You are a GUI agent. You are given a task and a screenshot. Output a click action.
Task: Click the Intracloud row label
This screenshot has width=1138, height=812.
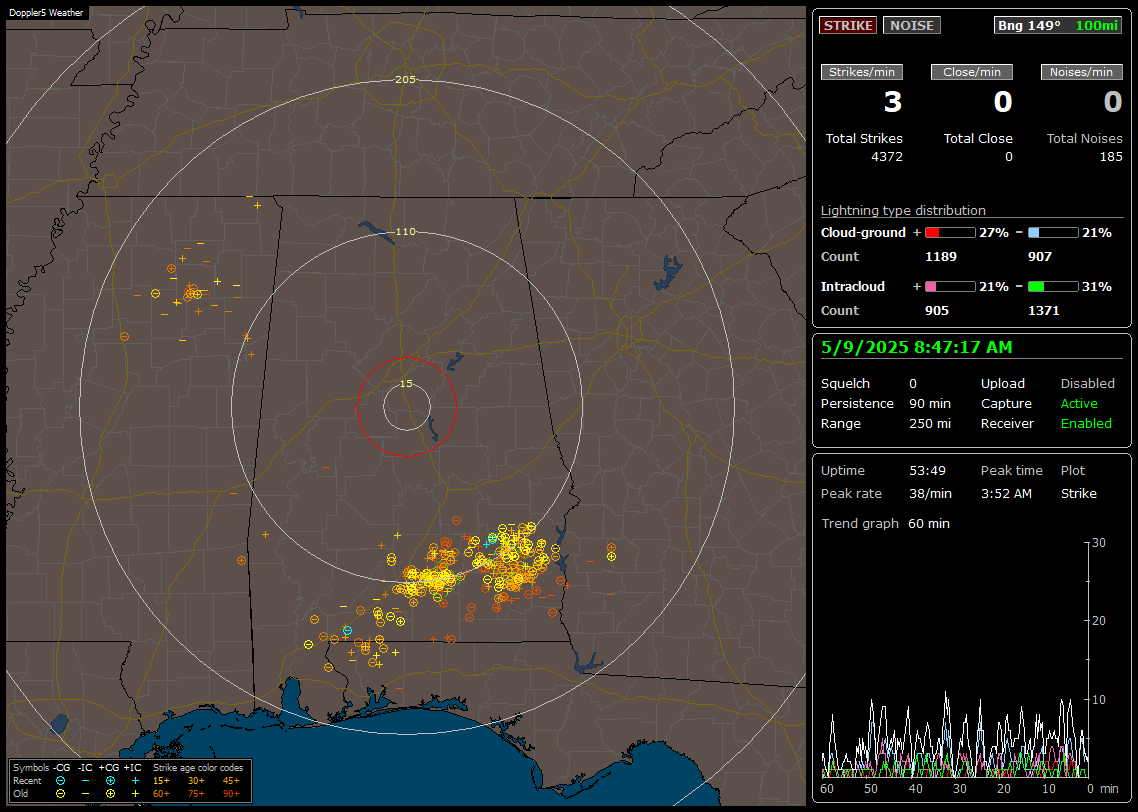coord(853,287)
